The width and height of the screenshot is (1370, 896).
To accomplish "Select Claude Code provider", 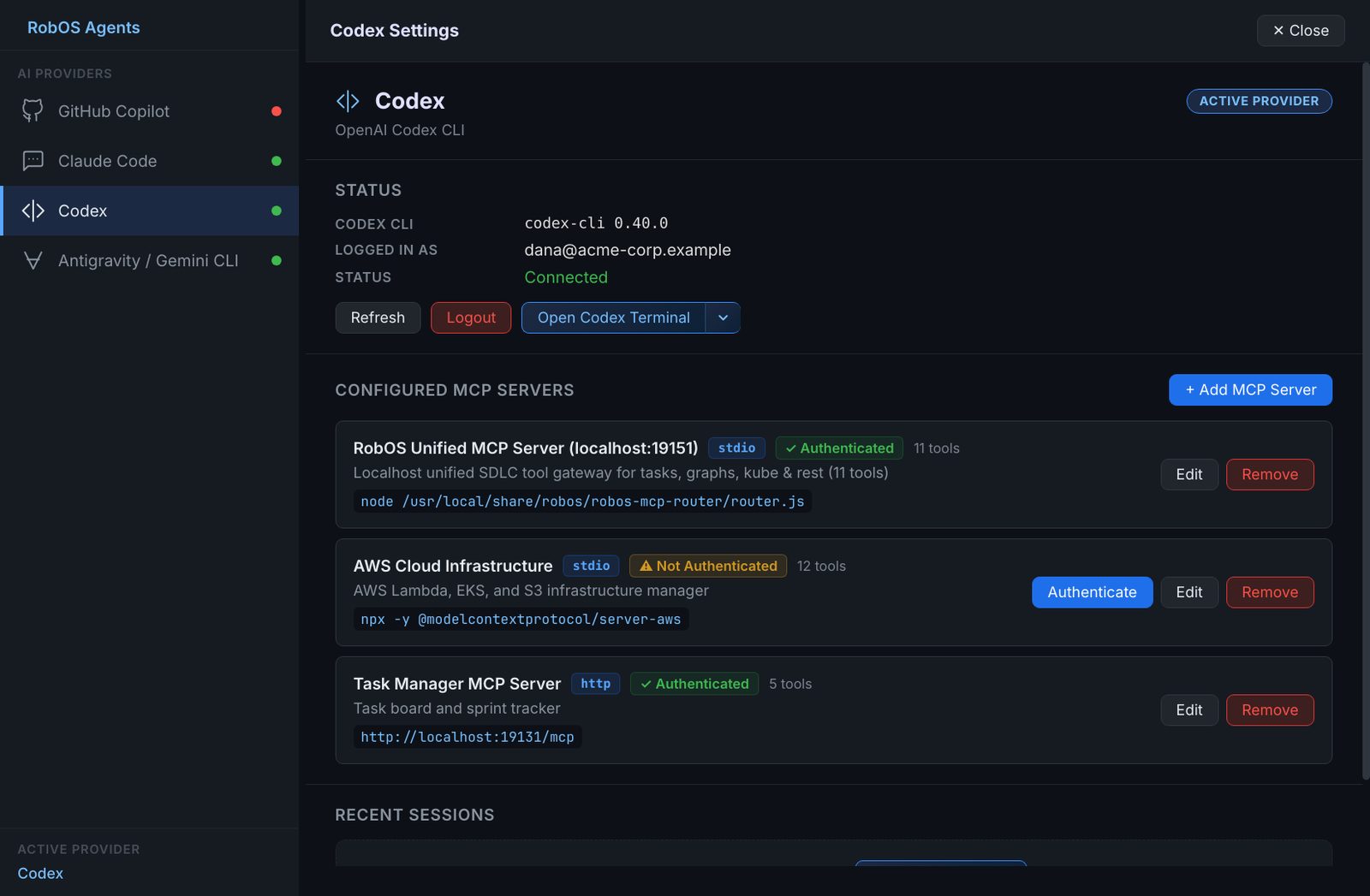I will [x=150, y=161].
